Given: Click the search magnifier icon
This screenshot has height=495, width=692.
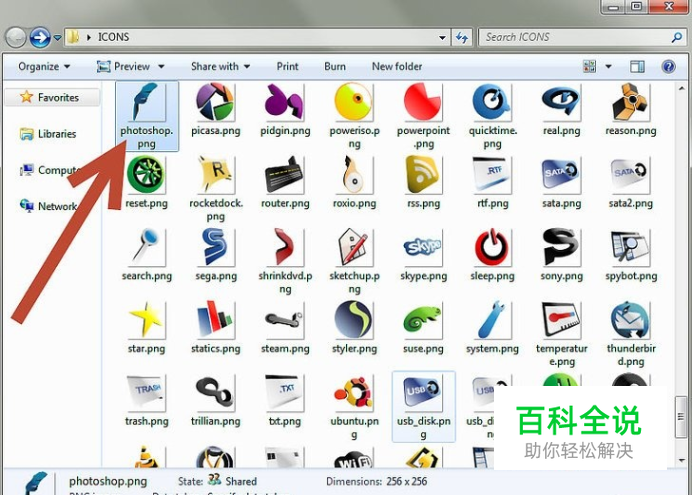Looking at the screenshot, I should pyautogui.click(x=677, y=38).
